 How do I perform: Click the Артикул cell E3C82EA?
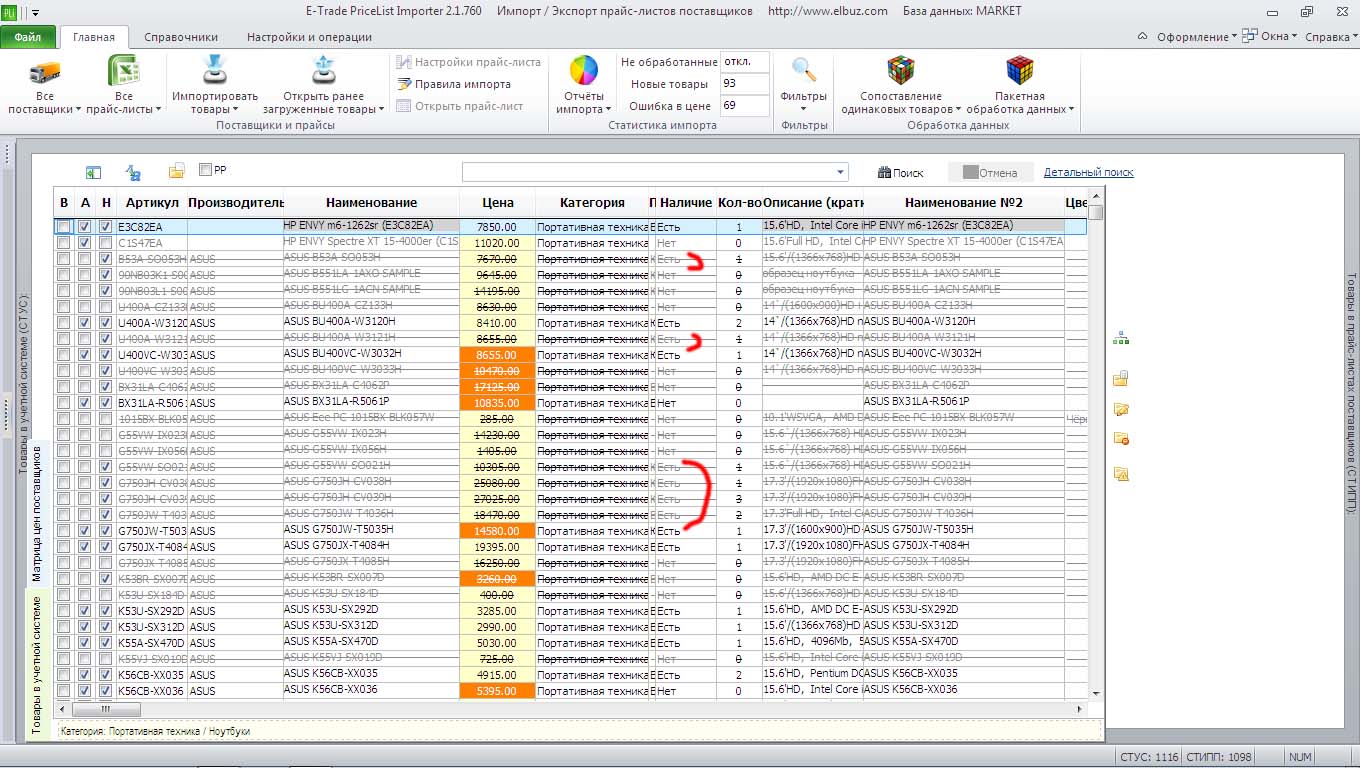point(151,227)
